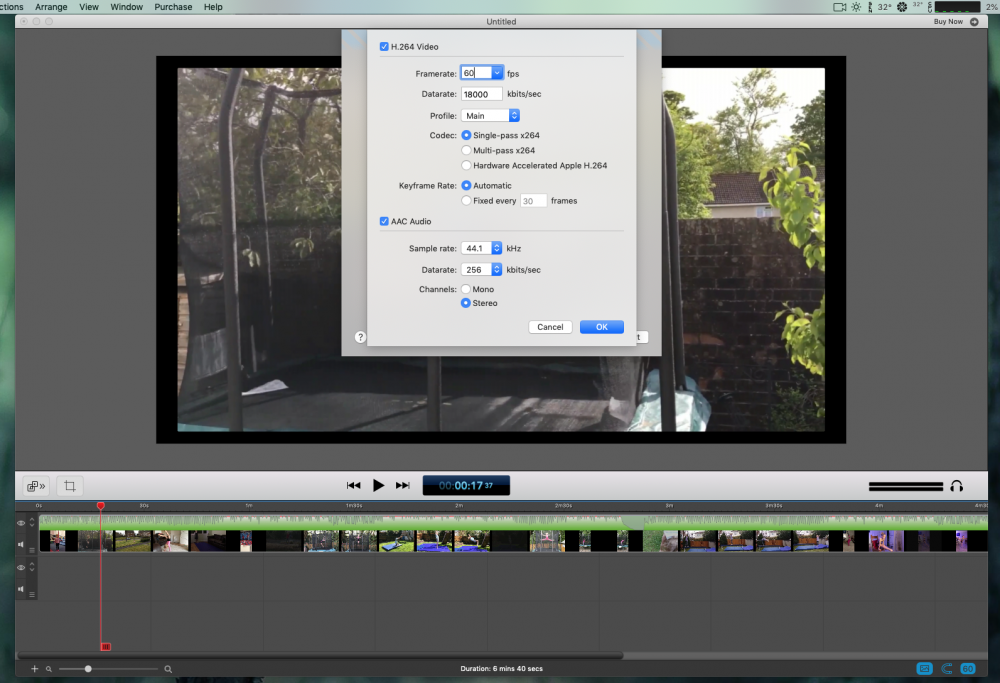The width and height of the screenshot is (1000, 683).
Task: Select Multi-pass x264 codec
Action: tap(466, 151)
